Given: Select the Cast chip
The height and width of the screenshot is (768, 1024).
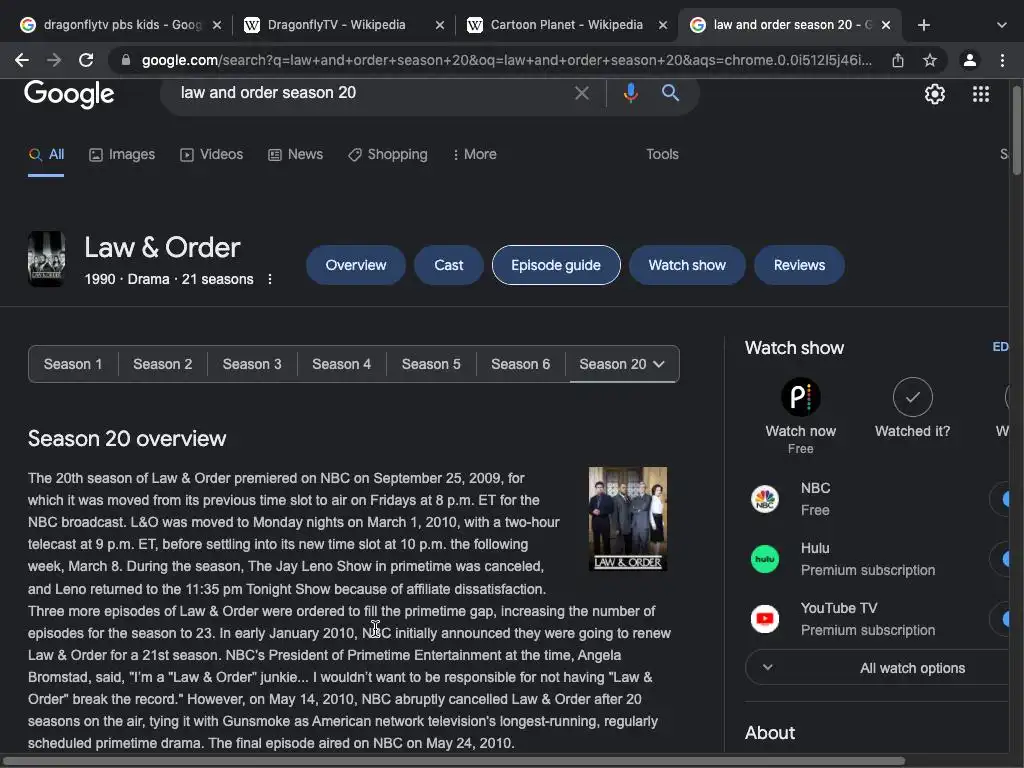Looking at the screenshot, I should [449, 265].
